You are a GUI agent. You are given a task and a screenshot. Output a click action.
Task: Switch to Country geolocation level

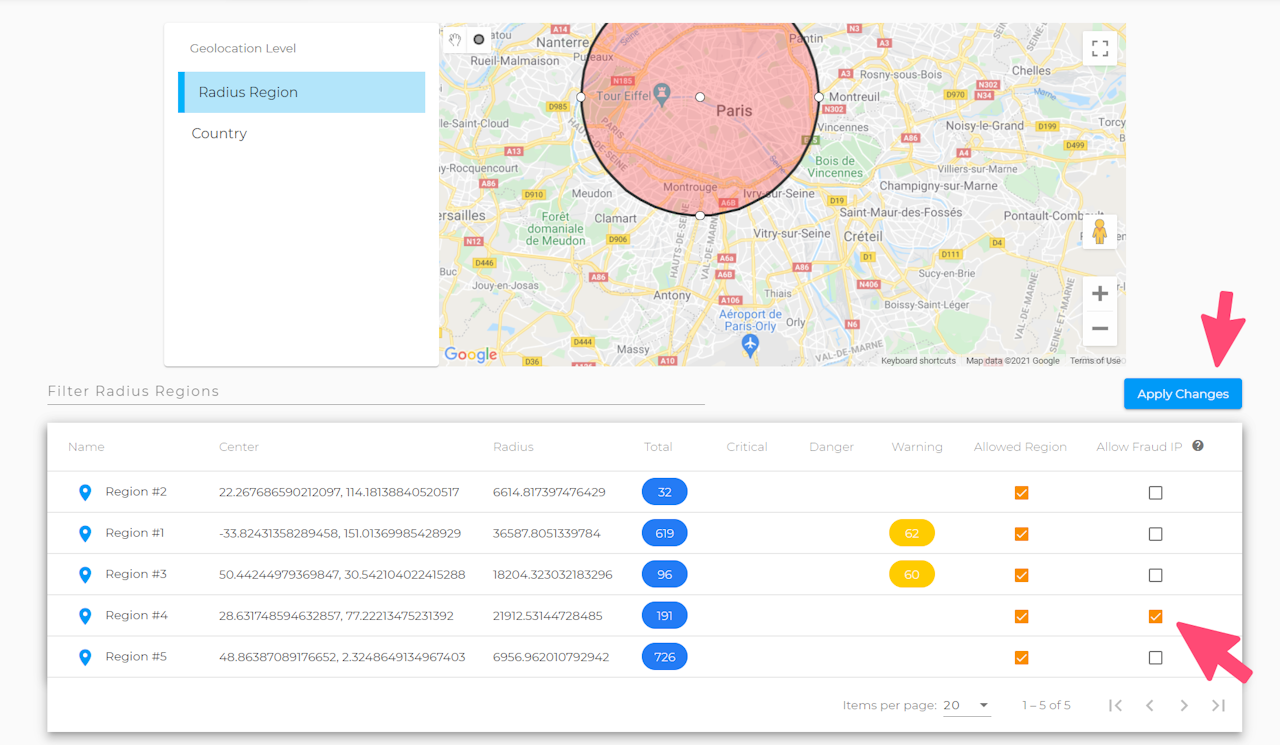(219, 134)
